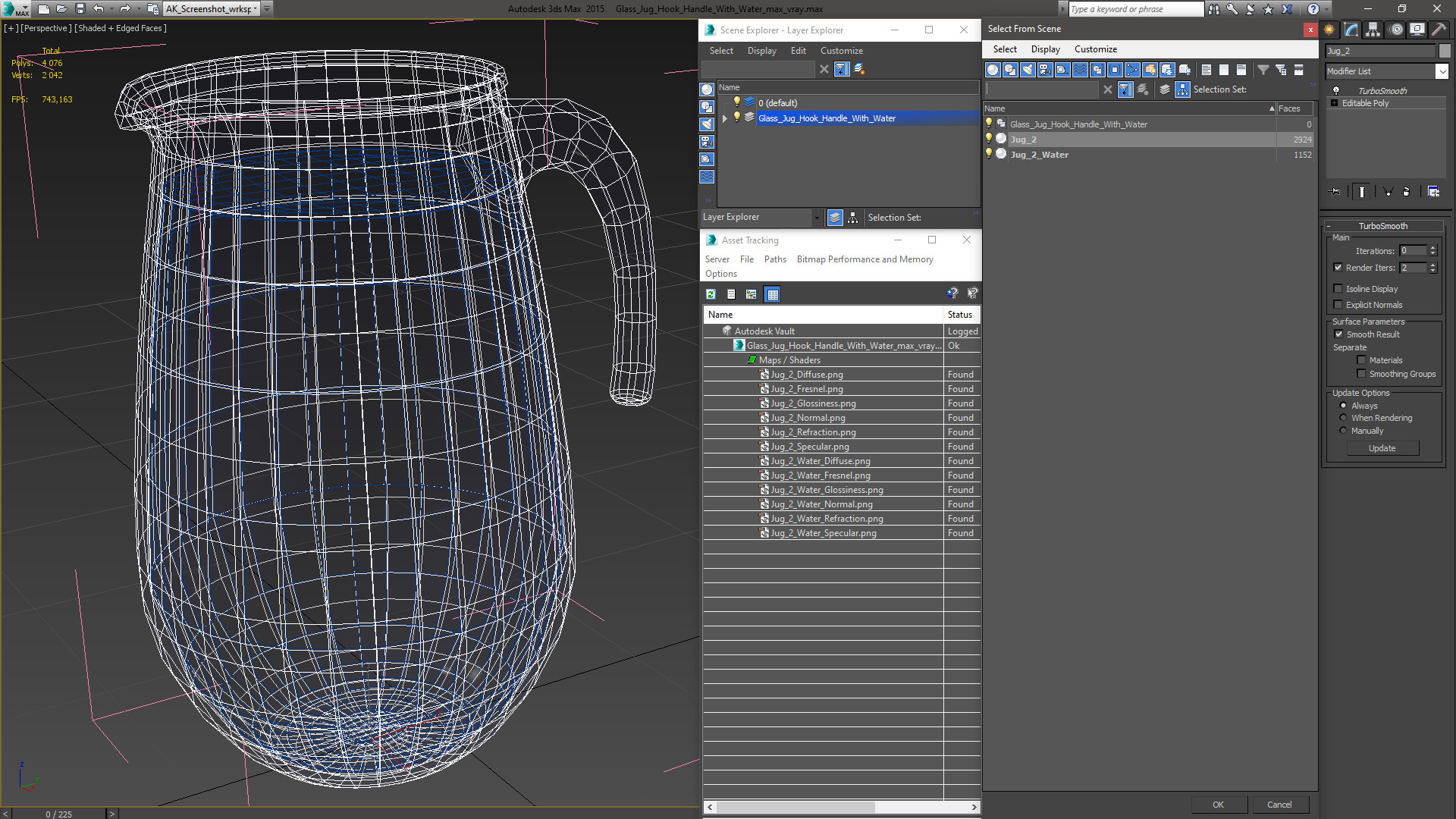
Task: Click the Open File folder icon
Action: click(61, 9)
